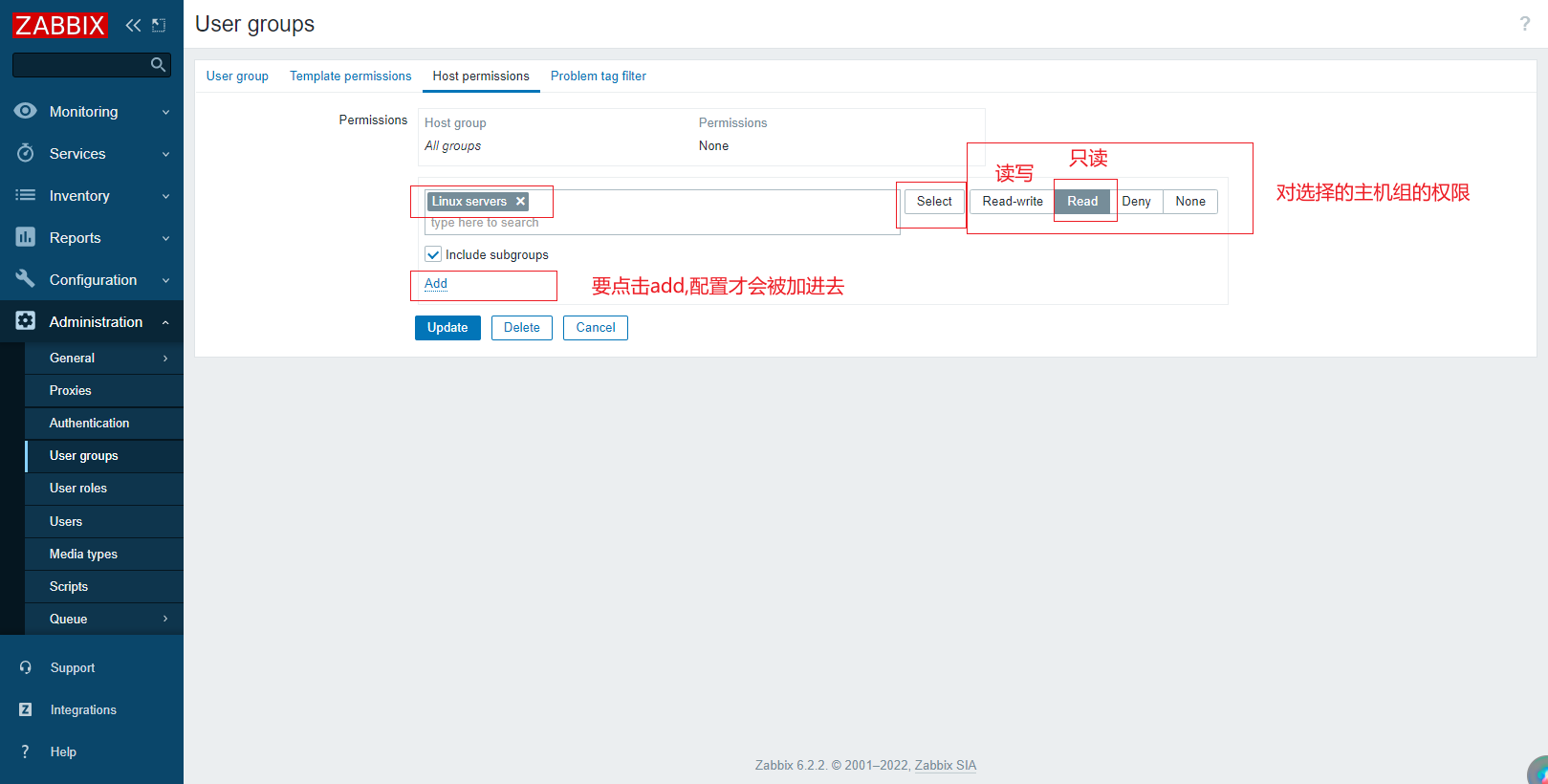Expand the Reports menu chevron
Image resolution: width=1548 pixels, height=784 pixels.
click(165, 238)
